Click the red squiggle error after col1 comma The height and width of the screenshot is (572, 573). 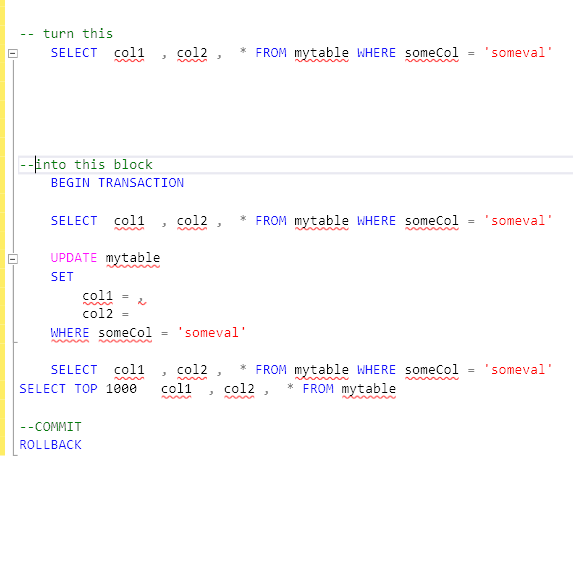click(x=142, y=301)
